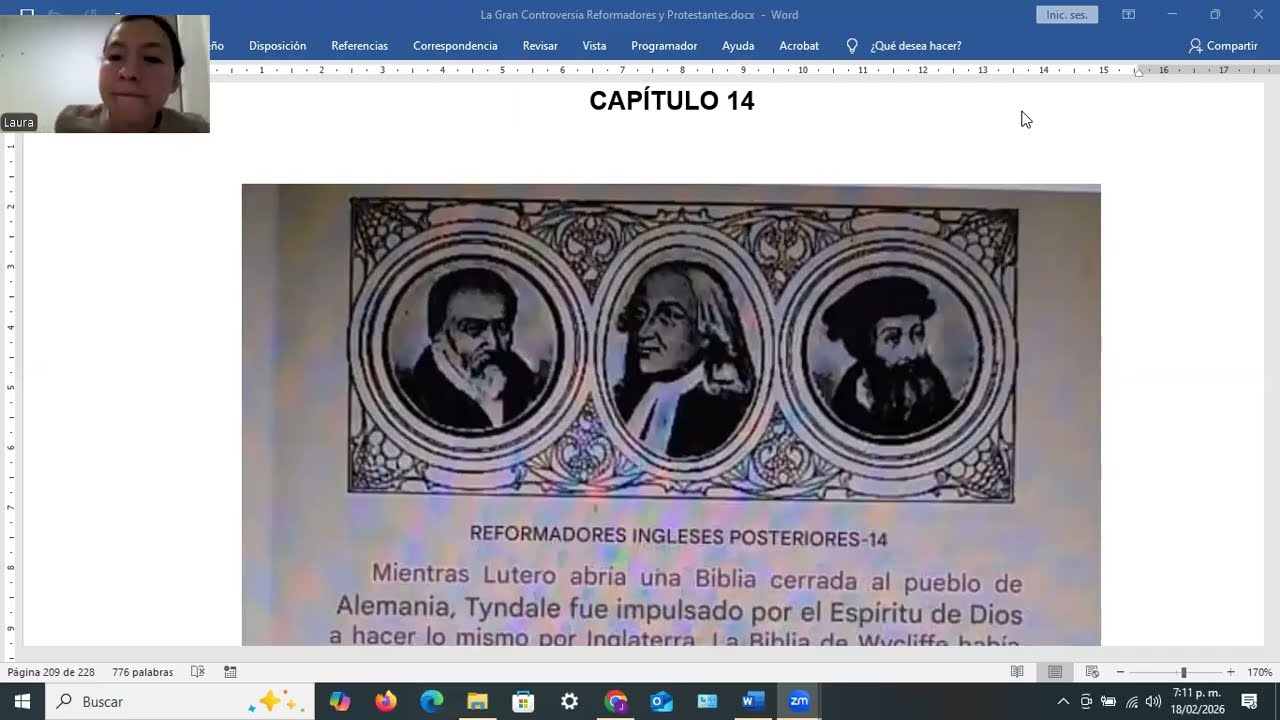Show hidden system tray icons
Image resolution: width=1280 pixels, height=720 pixels.
click(1063, 701)
